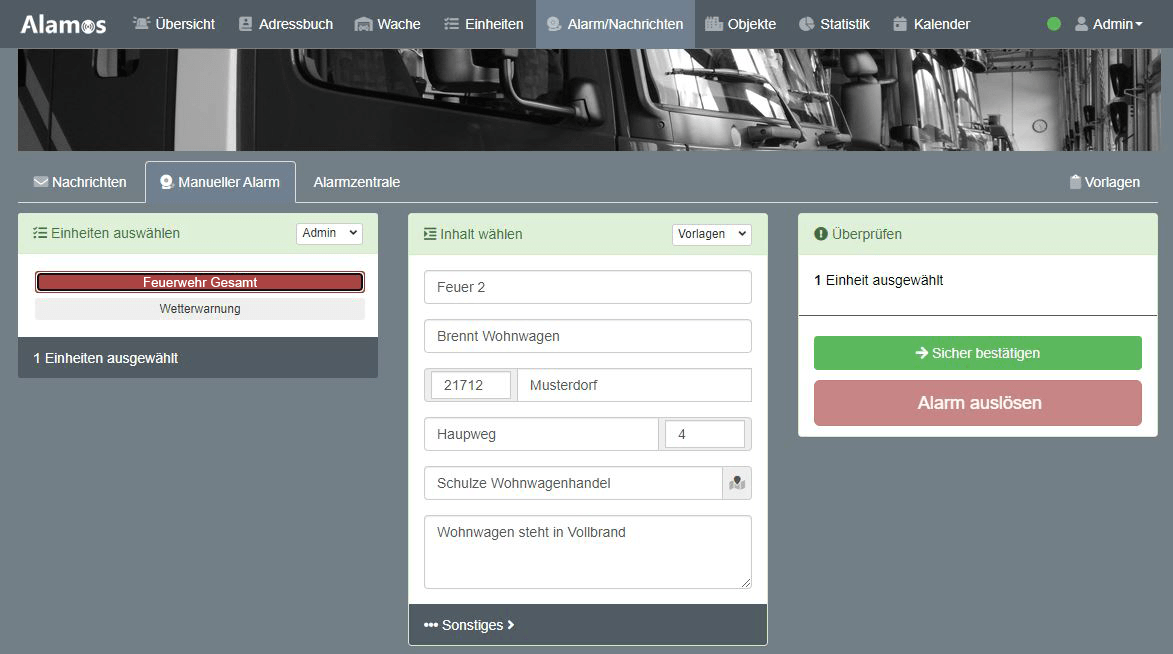Image resolution: width=1173 pixels, height=654 pixels.
Task: Click the Inhalt wählen header text
Action: click(x=481, y=234)
